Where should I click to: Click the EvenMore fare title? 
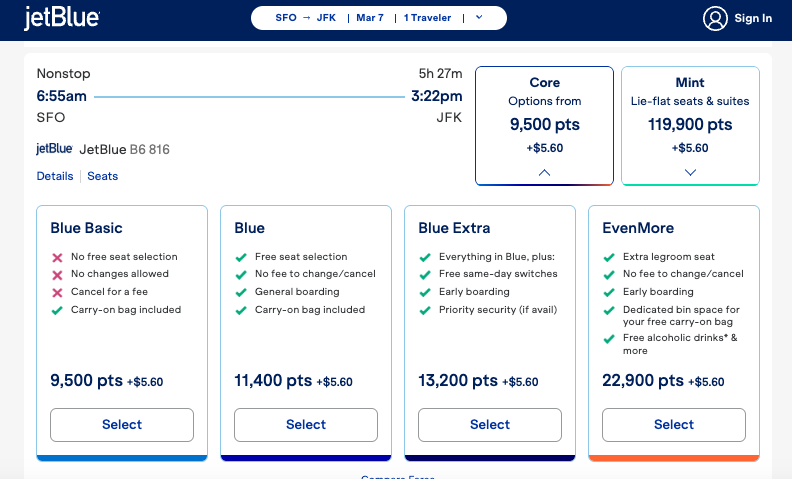(638, 228)
